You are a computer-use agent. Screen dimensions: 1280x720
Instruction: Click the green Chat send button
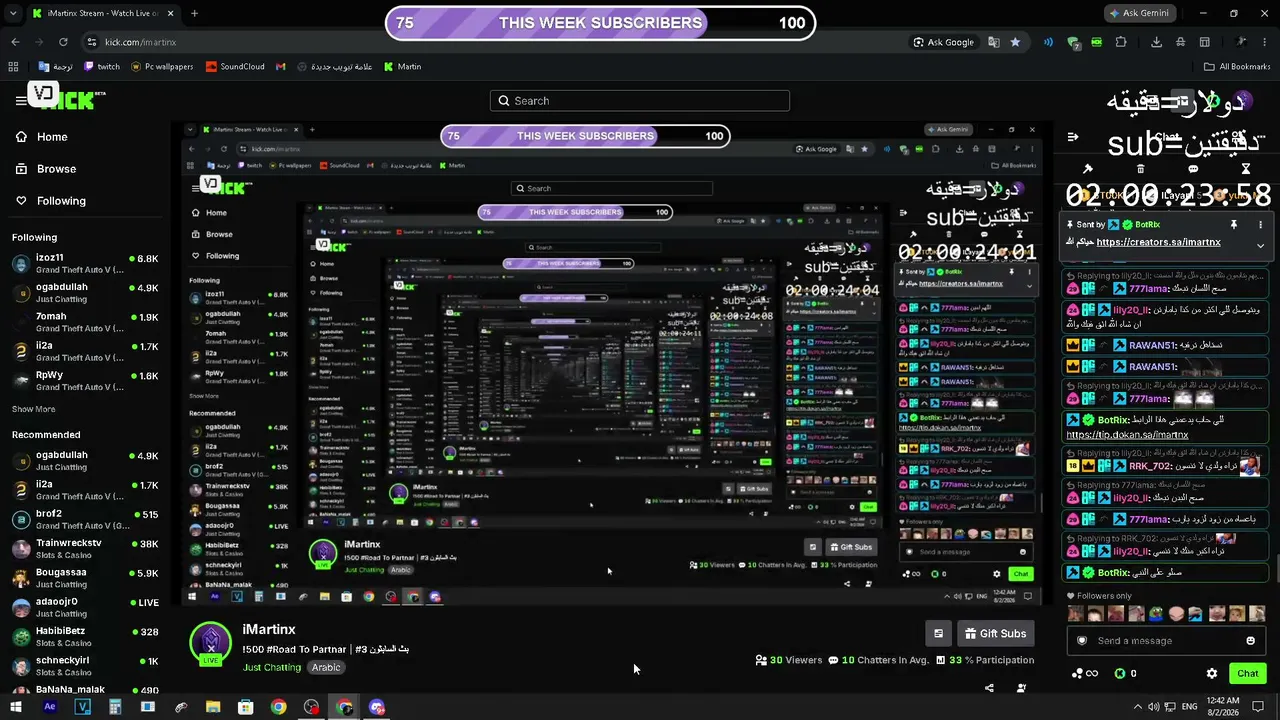[x=1247, y=674]
